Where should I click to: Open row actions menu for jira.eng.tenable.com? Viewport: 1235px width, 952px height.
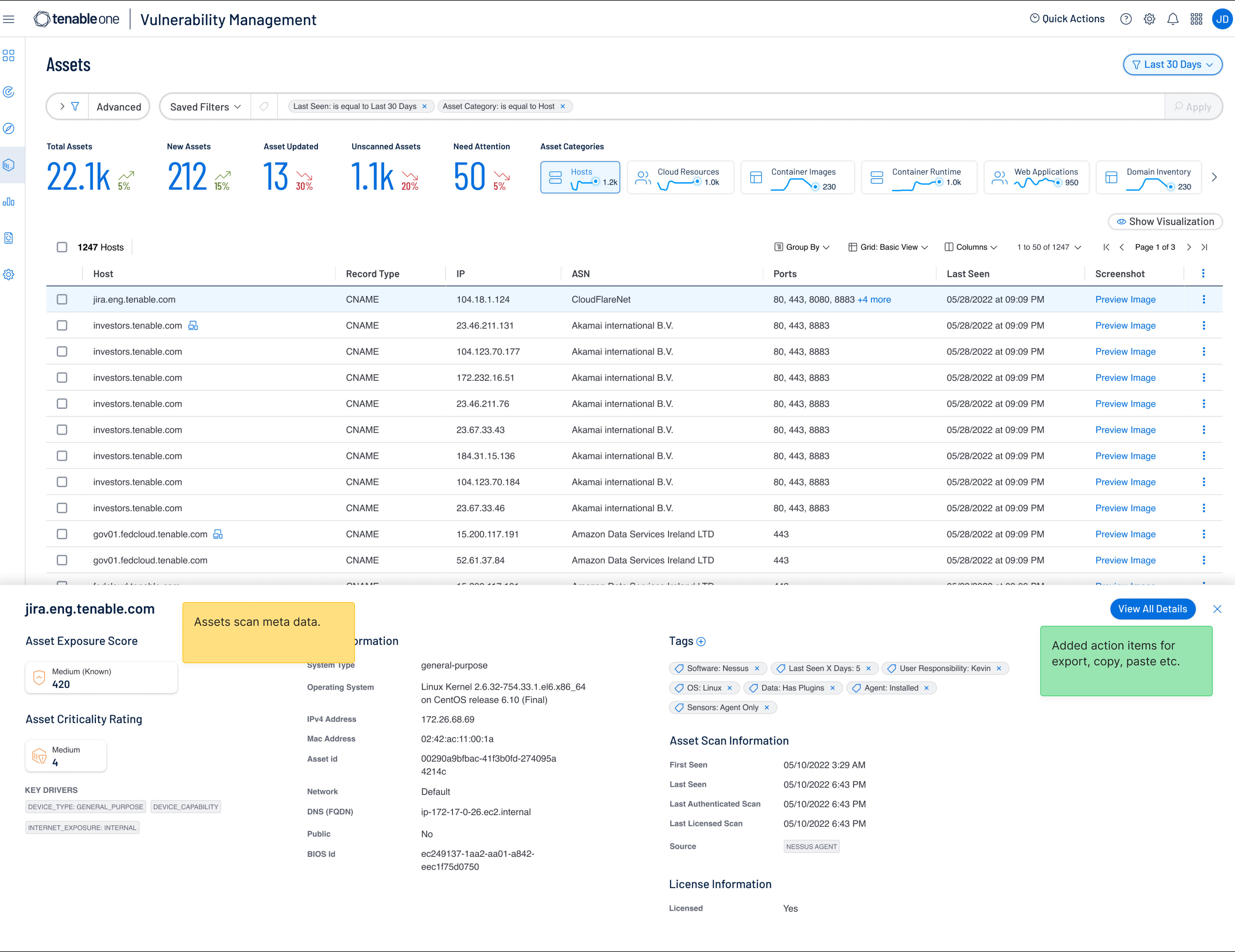1204,299
